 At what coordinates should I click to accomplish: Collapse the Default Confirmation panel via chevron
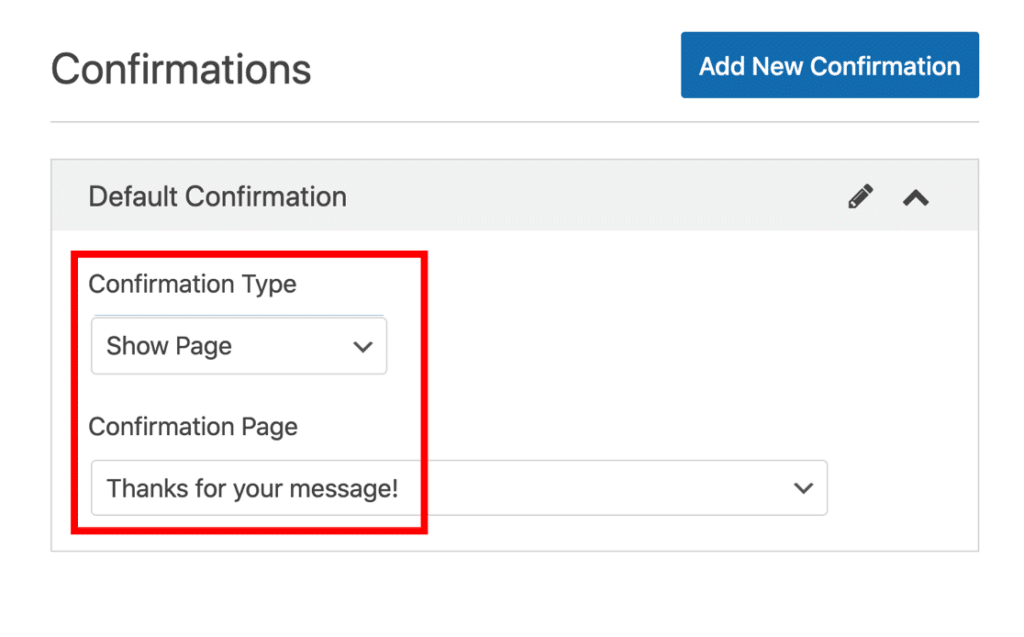(x=916, y=197)
